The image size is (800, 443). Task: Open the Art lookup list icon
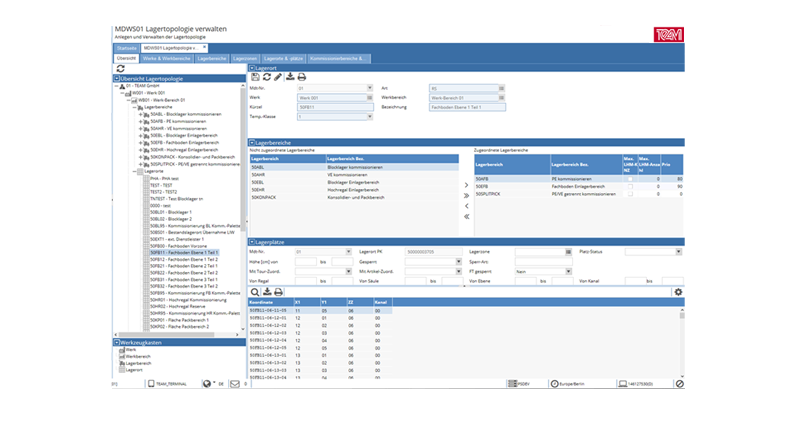pos(502,88)
